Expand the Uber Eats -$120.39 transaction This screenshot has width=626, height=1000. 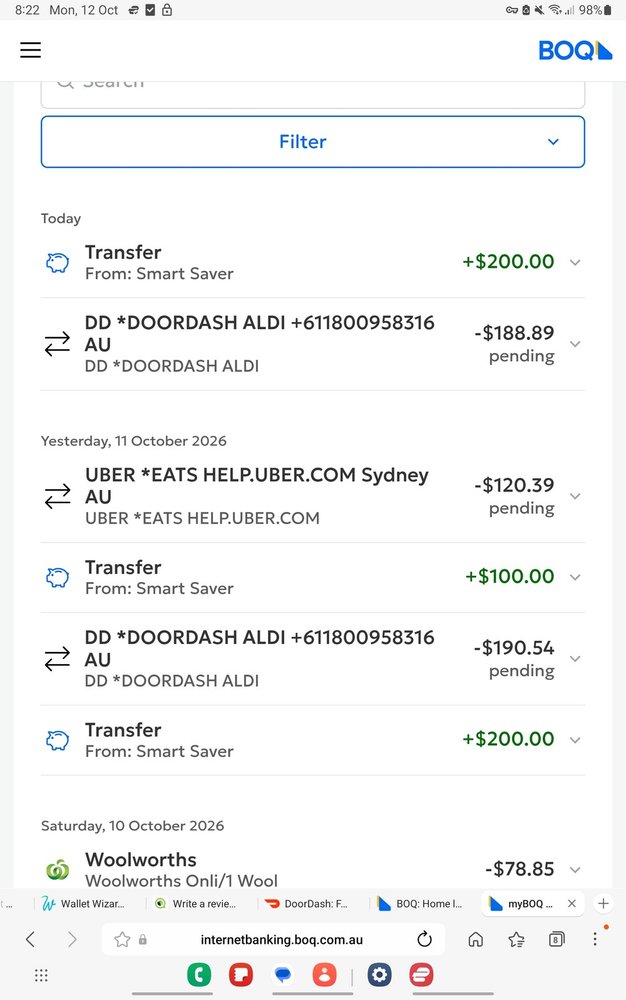coord(312,496)
